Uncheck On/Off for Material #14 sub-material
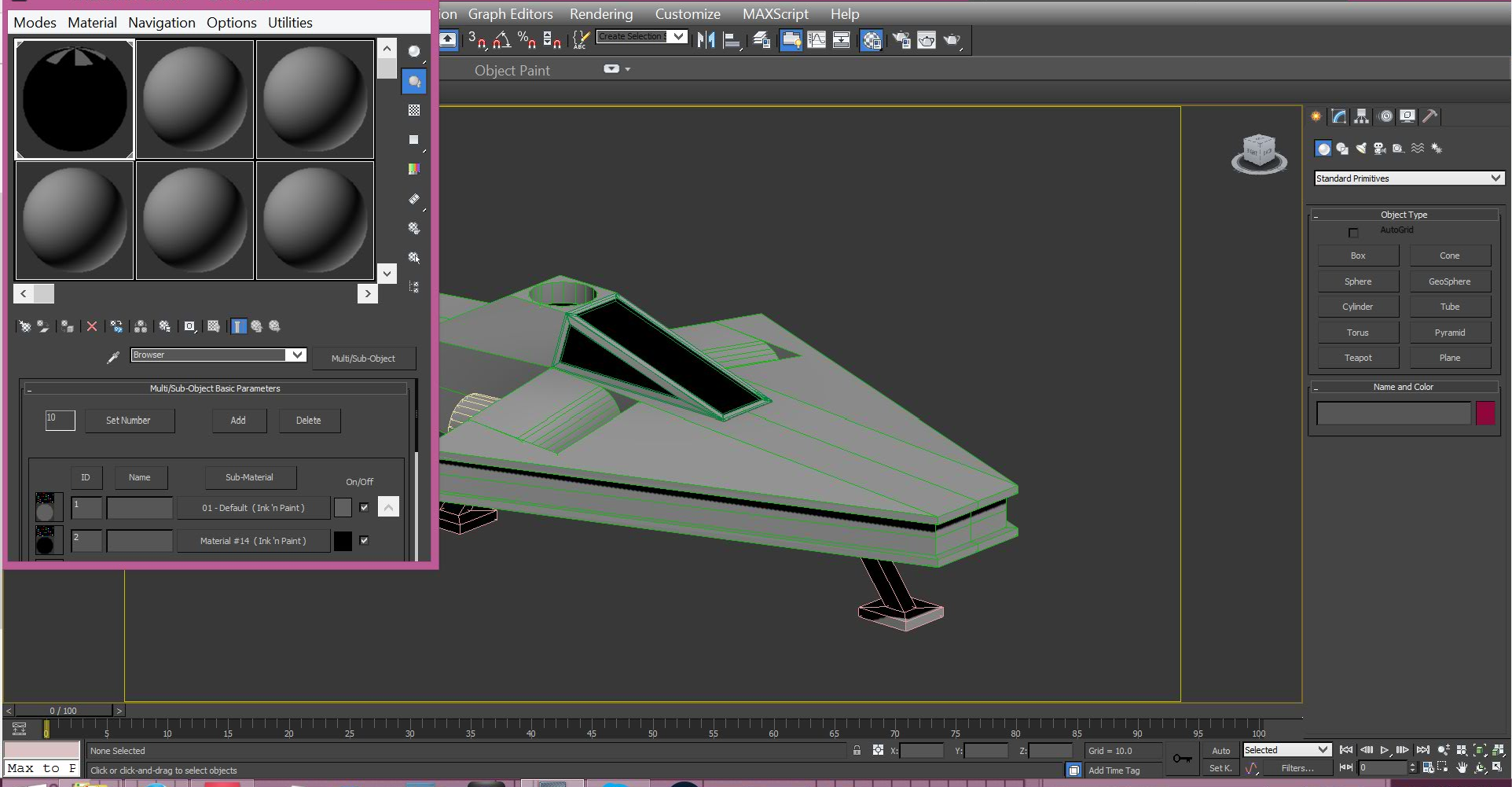This screenshot has width=1512, height=787. click(x=364, y=540)
